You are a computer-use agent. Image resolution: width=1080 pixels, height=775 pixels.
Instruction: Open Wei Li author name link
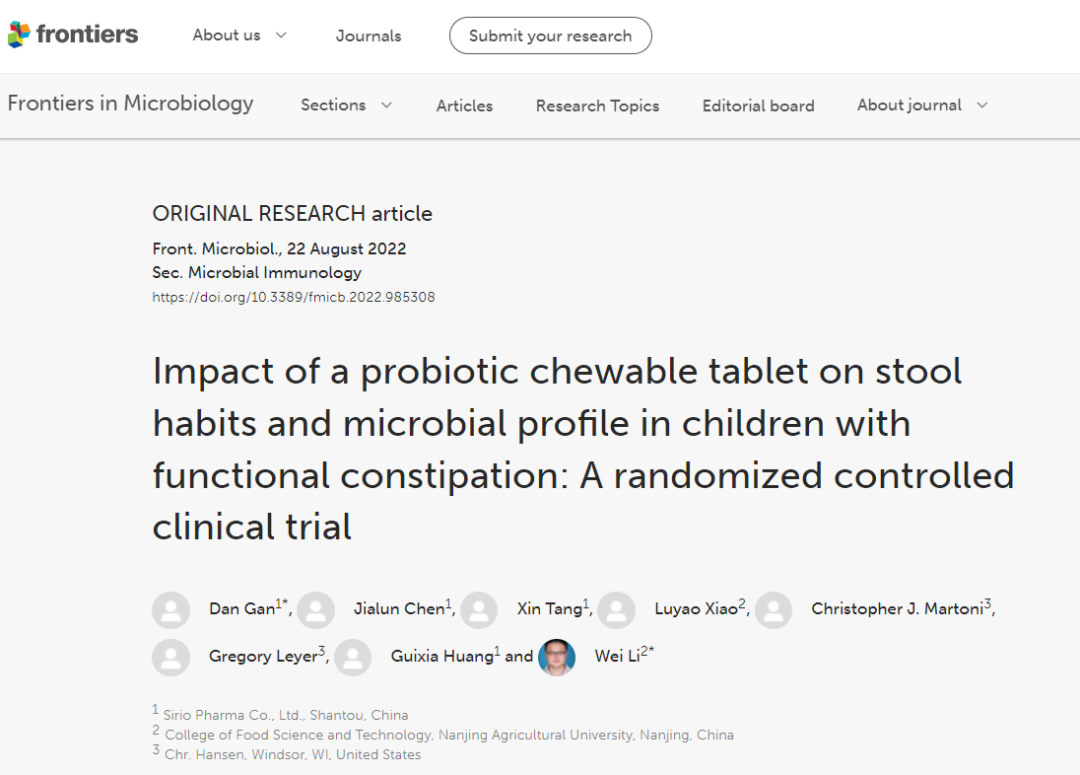pos(617,656)
